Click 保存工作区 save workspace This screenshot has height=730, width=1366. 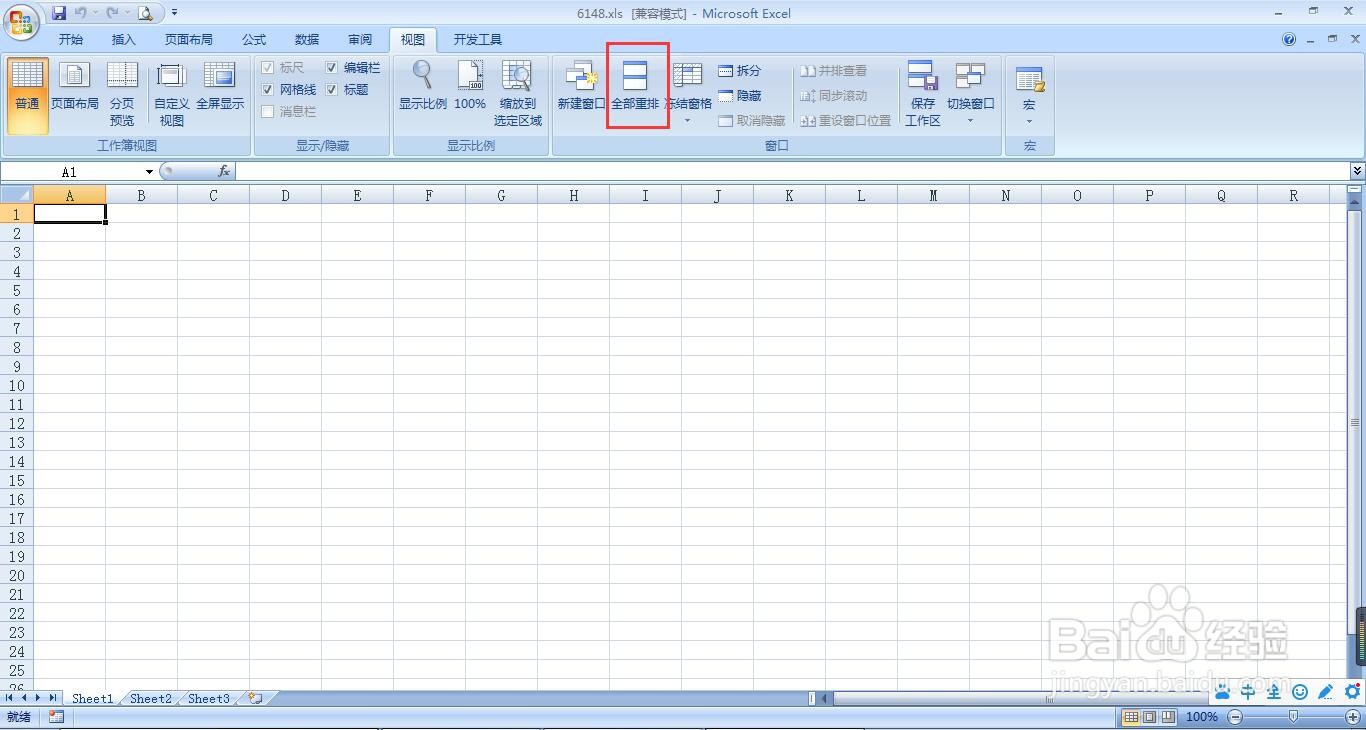pyautogui.click(x=923, y=94)
